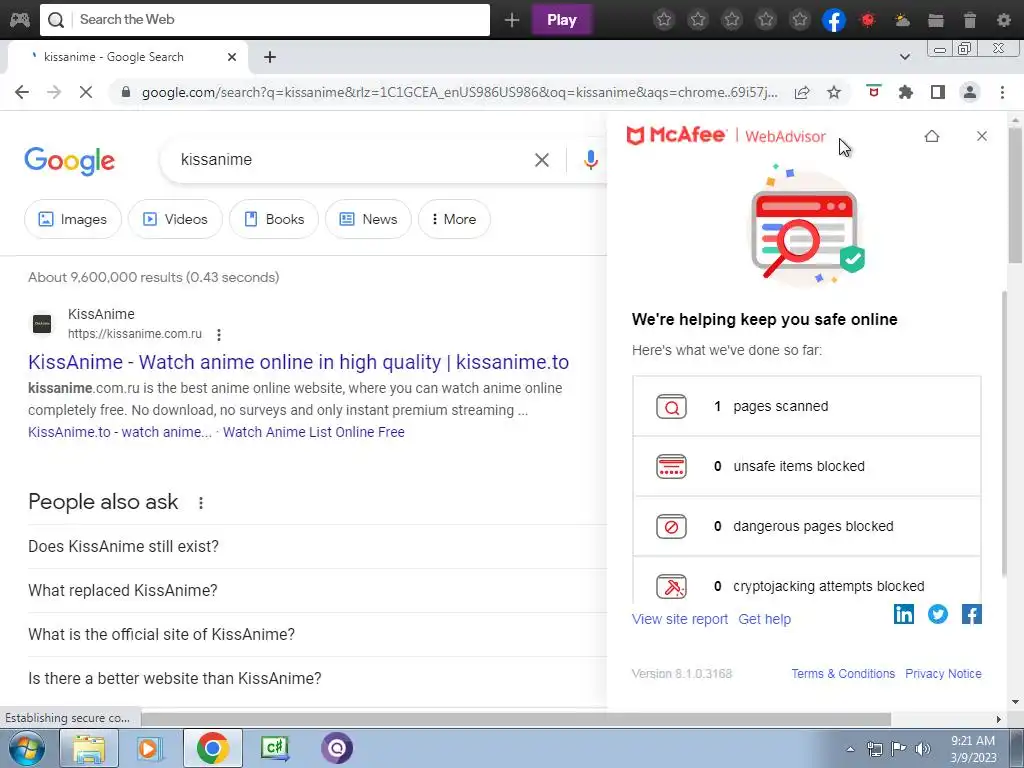This screenshot has height=768, width=1024.
Task: Start voice search with microphone
Action: coord(590,160)
